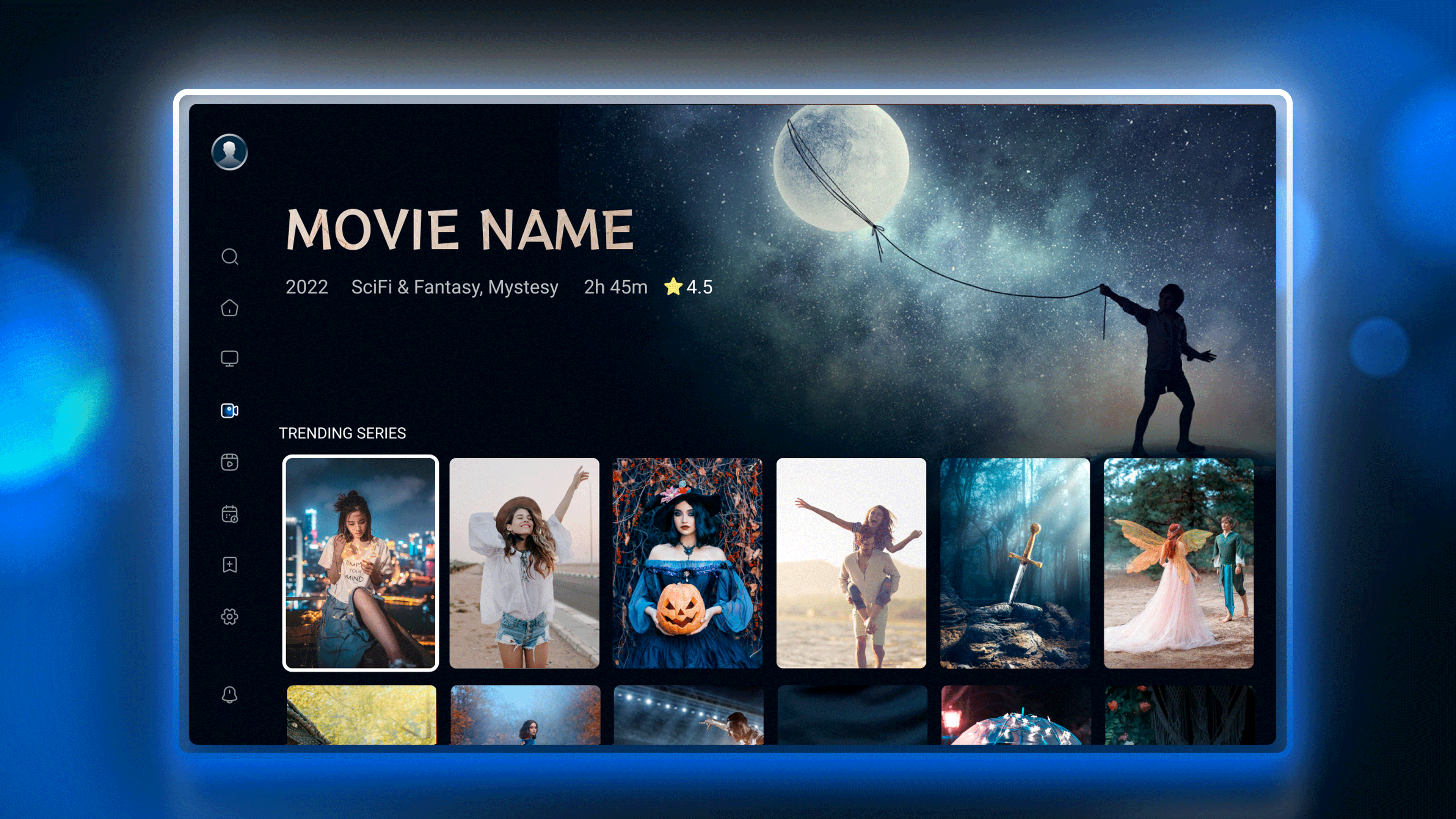Click the 4.5 rating value
The image size is (1456, 819).
pyautogui.click(x=700, y=287)
